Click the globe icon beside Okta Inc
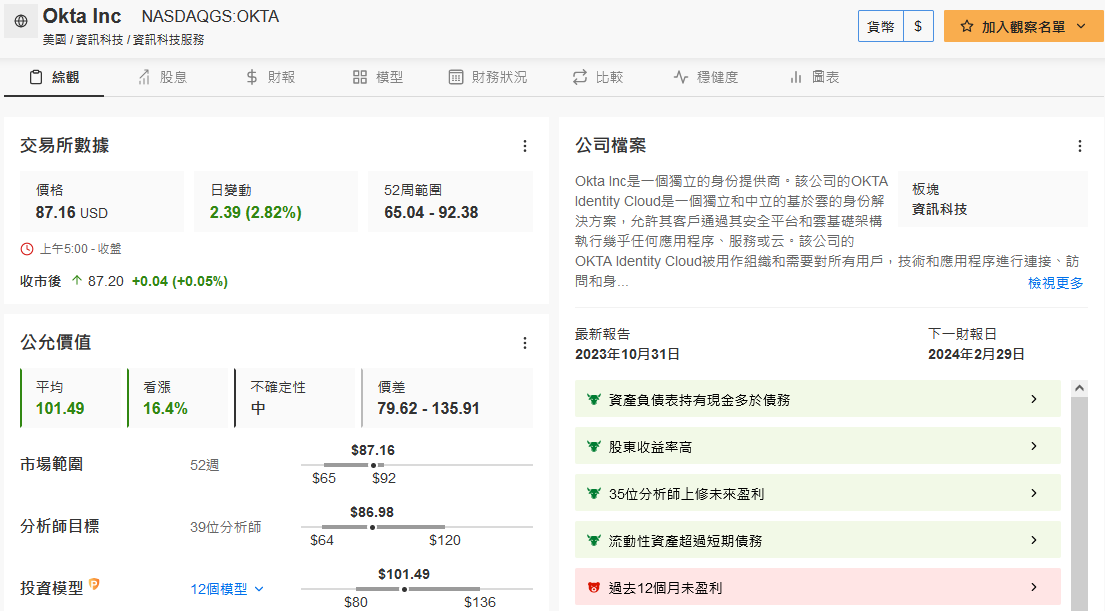This screenshot has width=1105, height=611. tap(21, 21)
